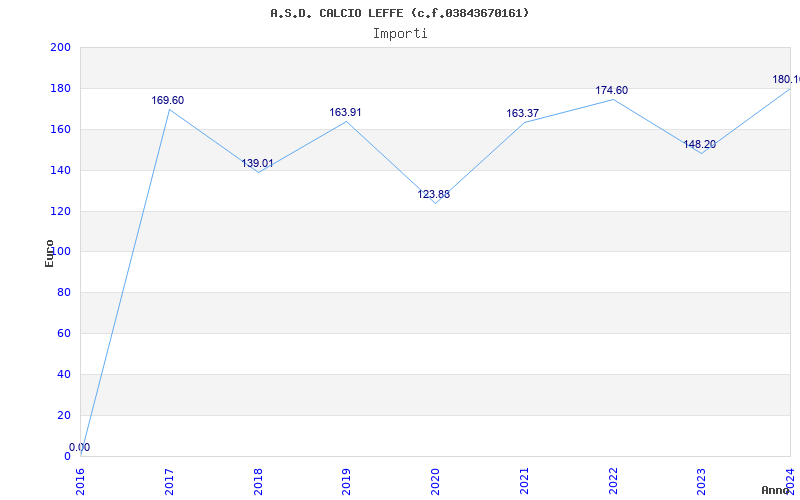Click the y-axis tick label 80
This screenshot has width=800, height=500.
point(64,293)
